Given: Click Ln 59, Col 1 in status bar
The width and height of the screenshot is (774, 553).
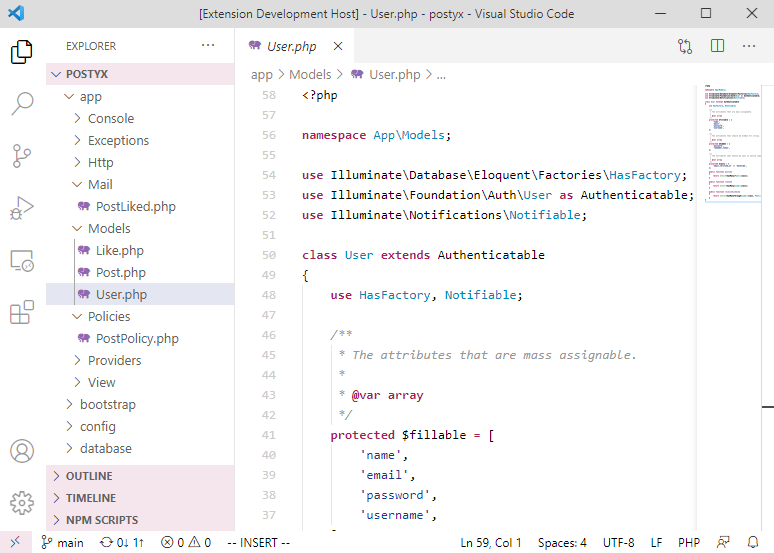Looking at the screenshot, I should 491,543.
